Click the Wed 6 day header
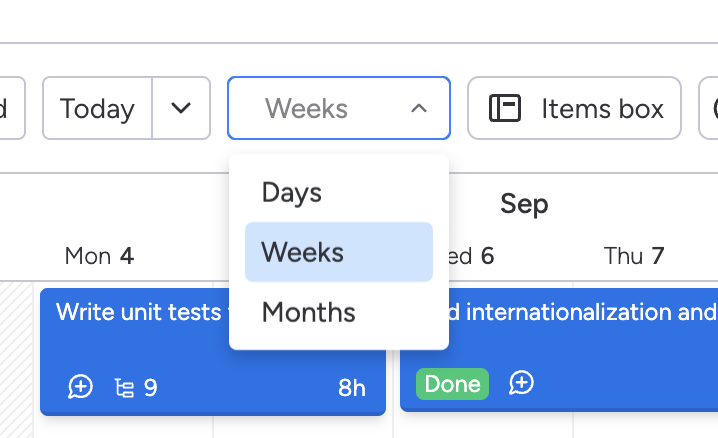This screenshot has width=718, height=438. pos(470,256)
